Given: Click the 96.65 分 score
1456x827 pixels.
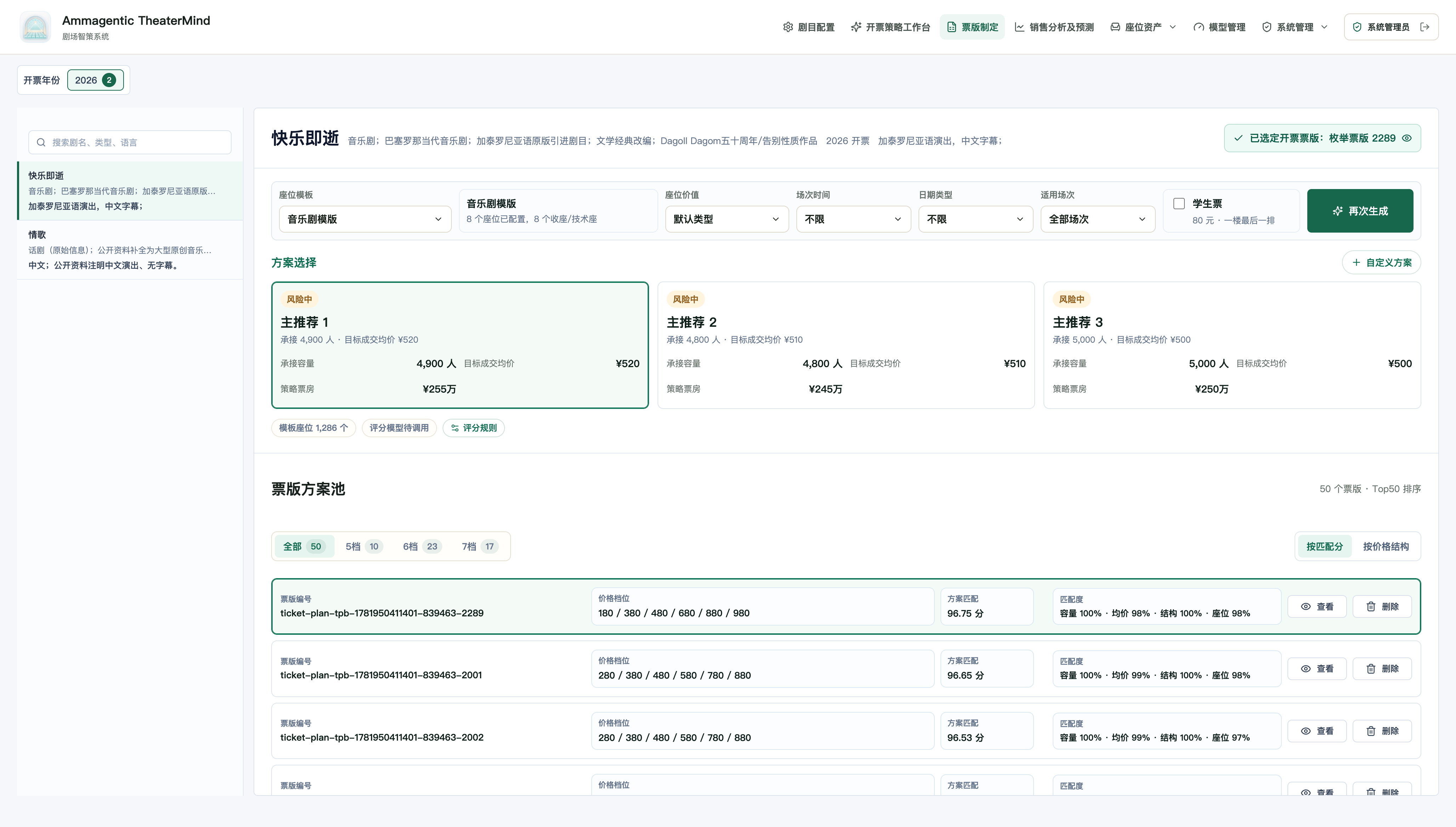Looking at the screenshot, I should pos(965,676).
